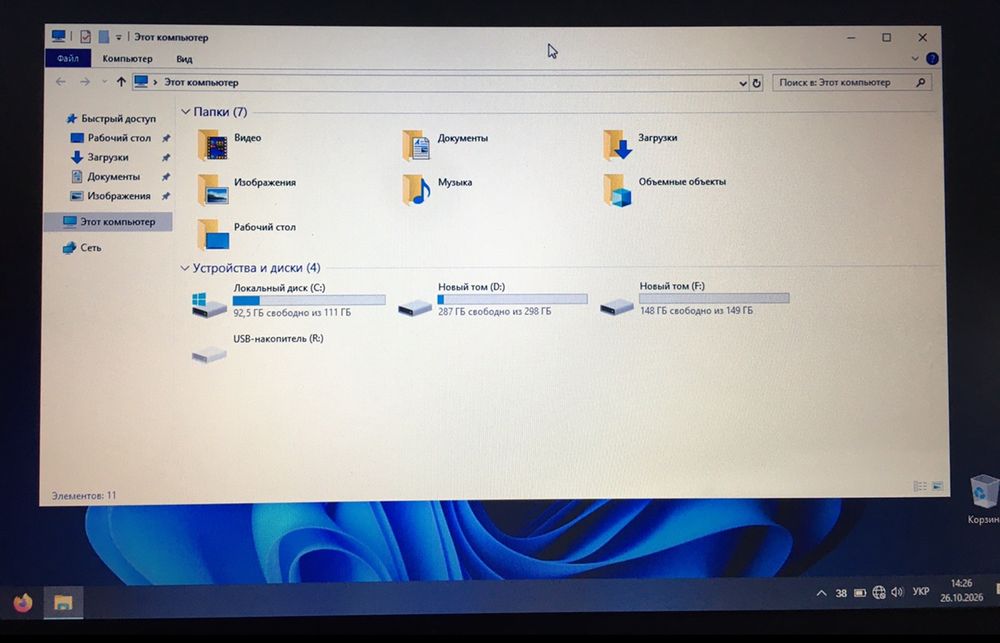Select Сеть in navigation pane
1000x643 pixels.
tap(82, 248)
